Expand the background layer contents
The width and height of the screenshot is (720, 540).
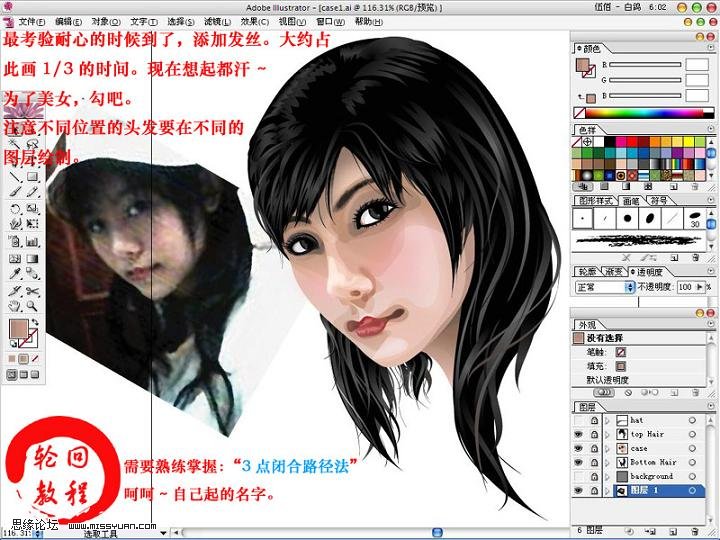click(608, 476)
